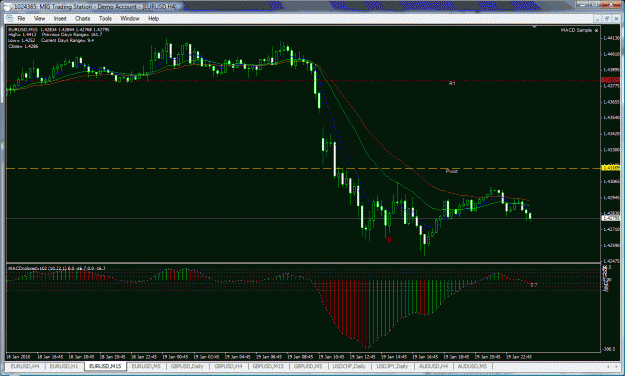Screen dimensions: 625x376
Task: Open the Charts menu
Action: 83,18
